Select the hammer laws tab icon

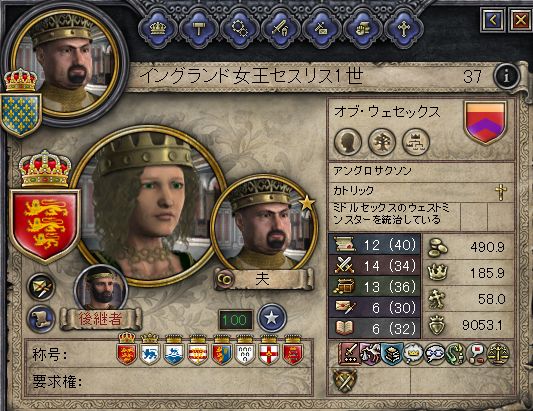pos(199,29)
